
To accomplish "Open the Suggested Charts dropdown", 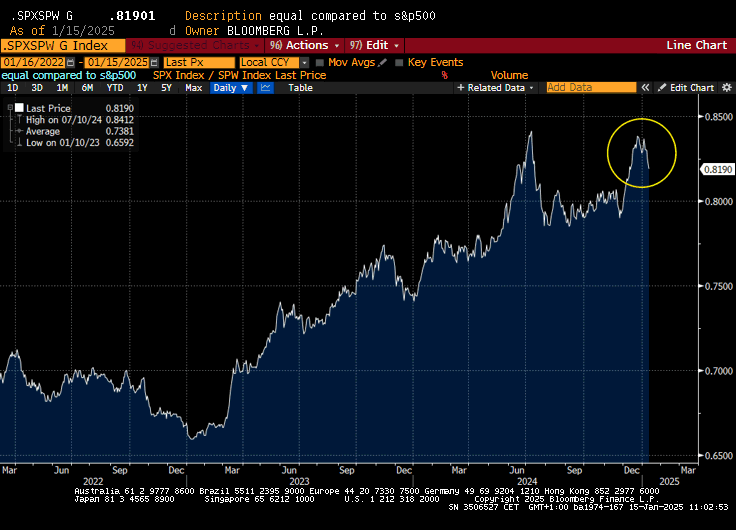I will pos(195,46).
